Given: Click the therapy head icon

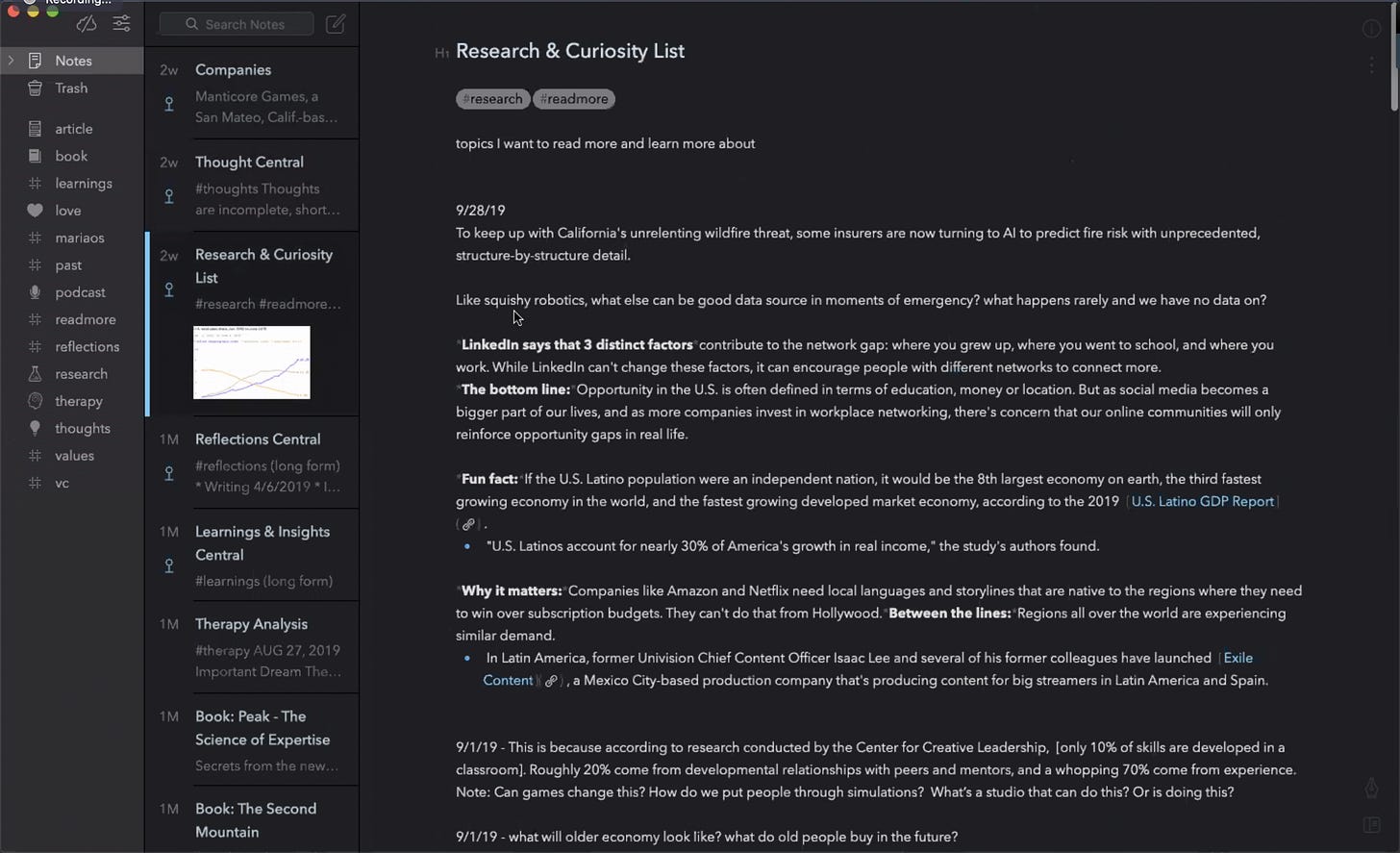Looking at the screenshot, I should (35, 401).
